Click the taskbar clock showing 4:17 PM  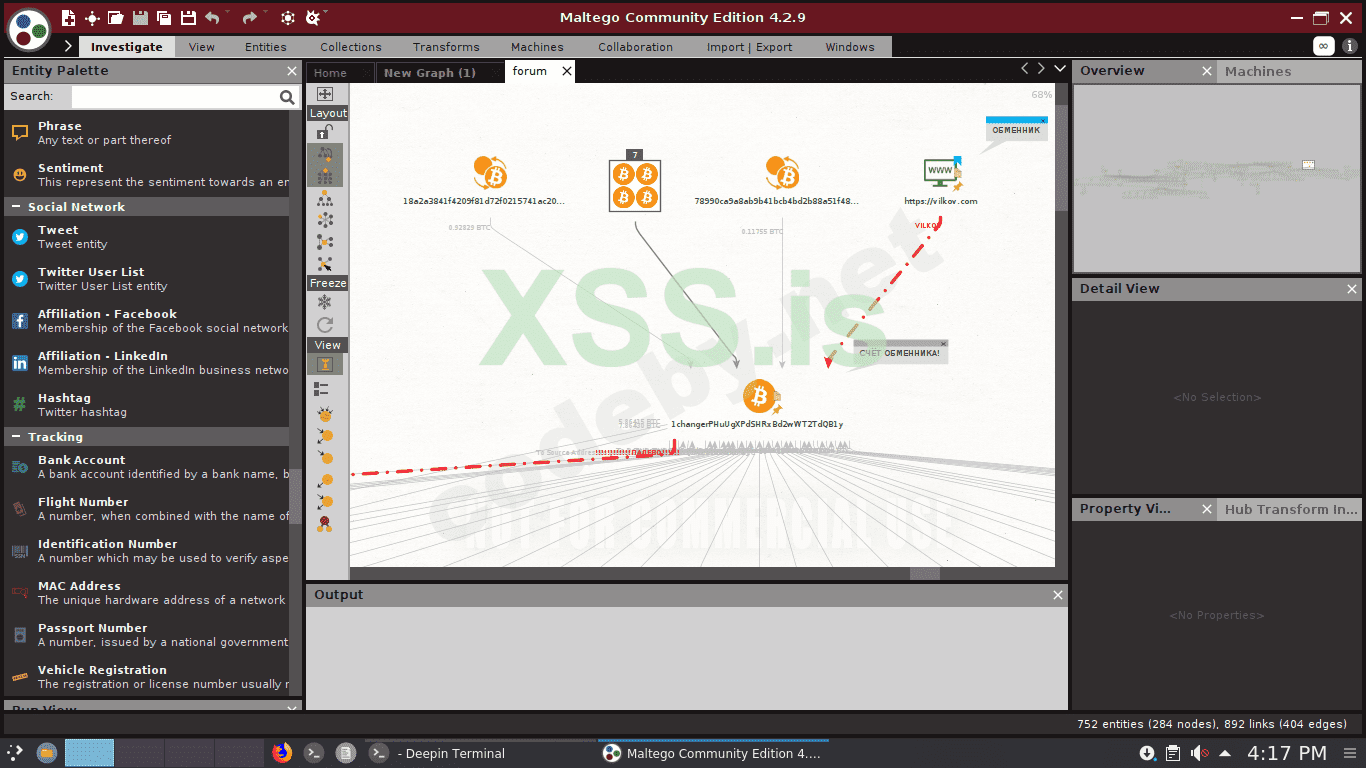tap(1287, 753)
